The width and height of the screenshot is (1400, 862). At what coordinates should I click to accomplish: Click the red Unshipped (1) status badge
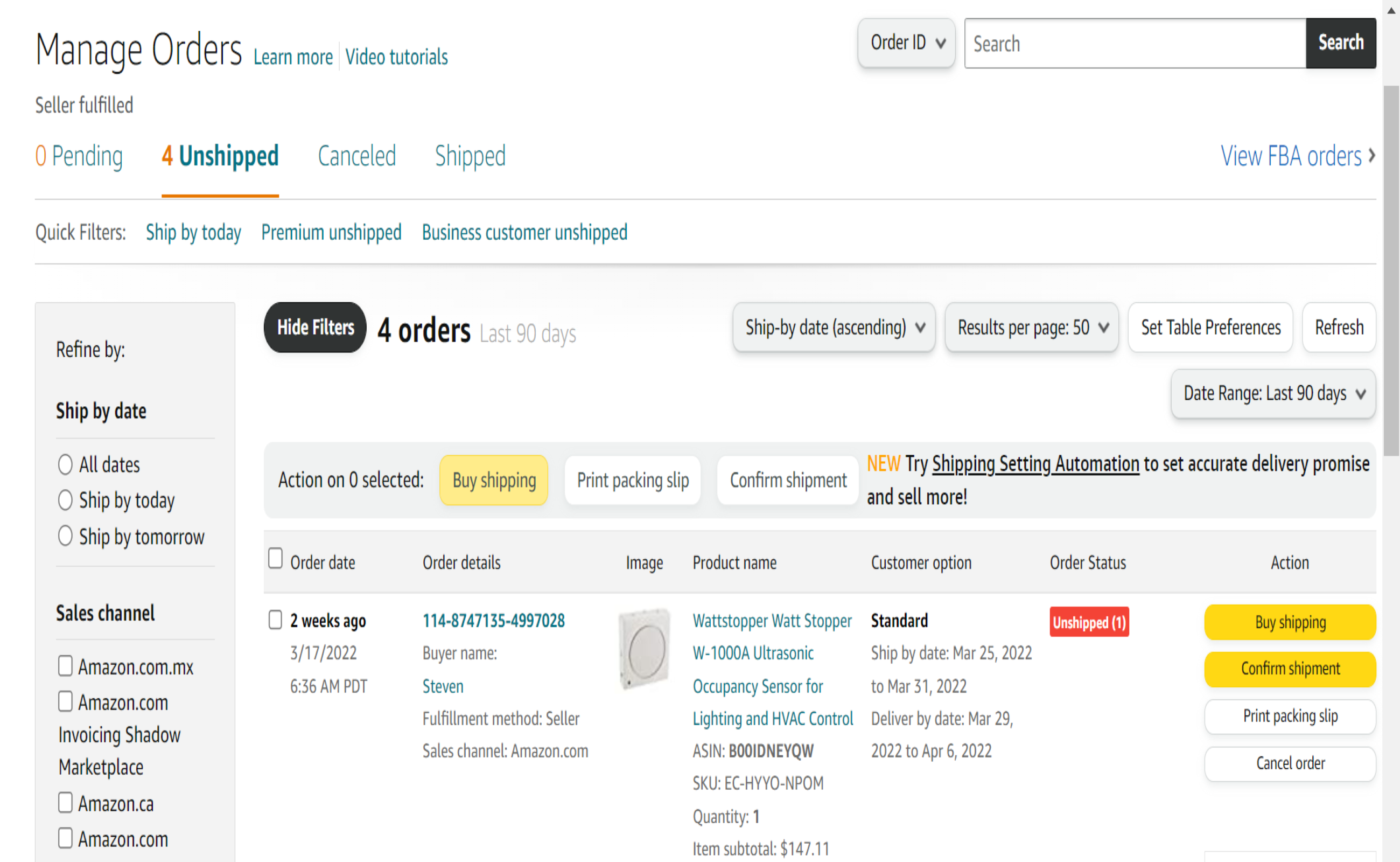[1088, 622]
